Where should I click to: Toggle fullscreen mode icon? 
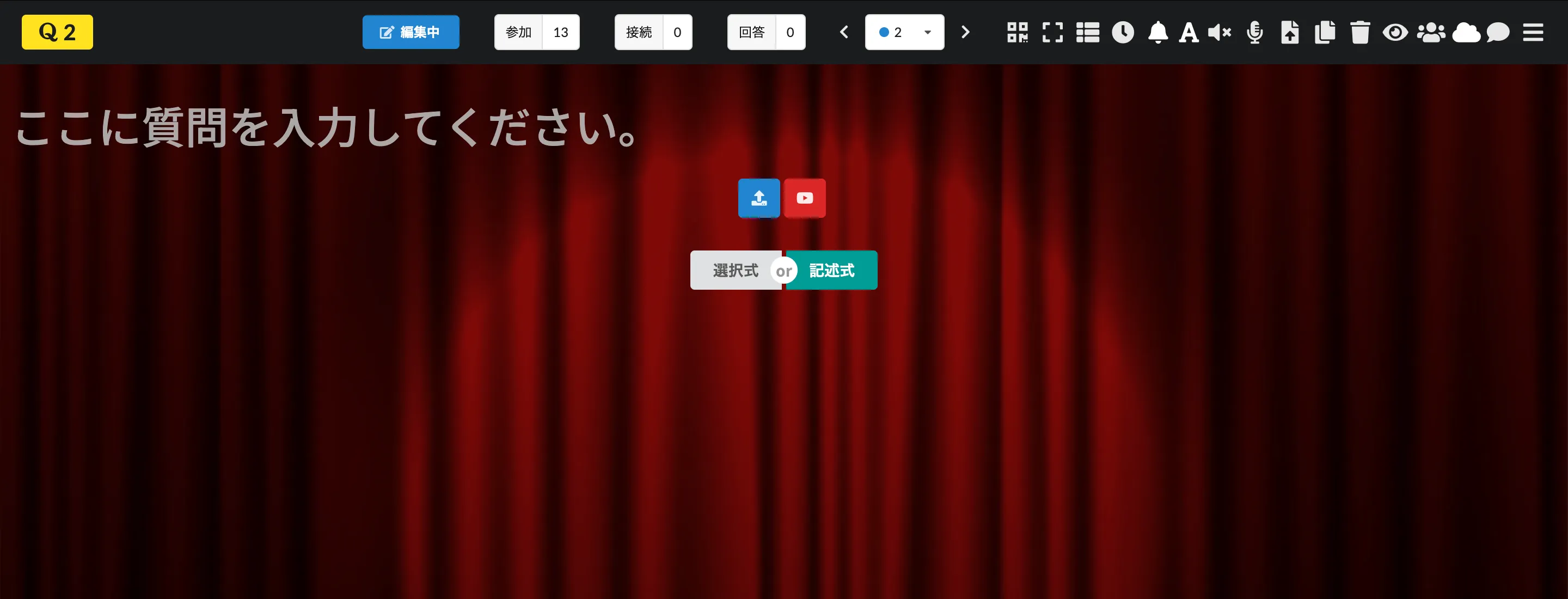[x=1052, y=32]
